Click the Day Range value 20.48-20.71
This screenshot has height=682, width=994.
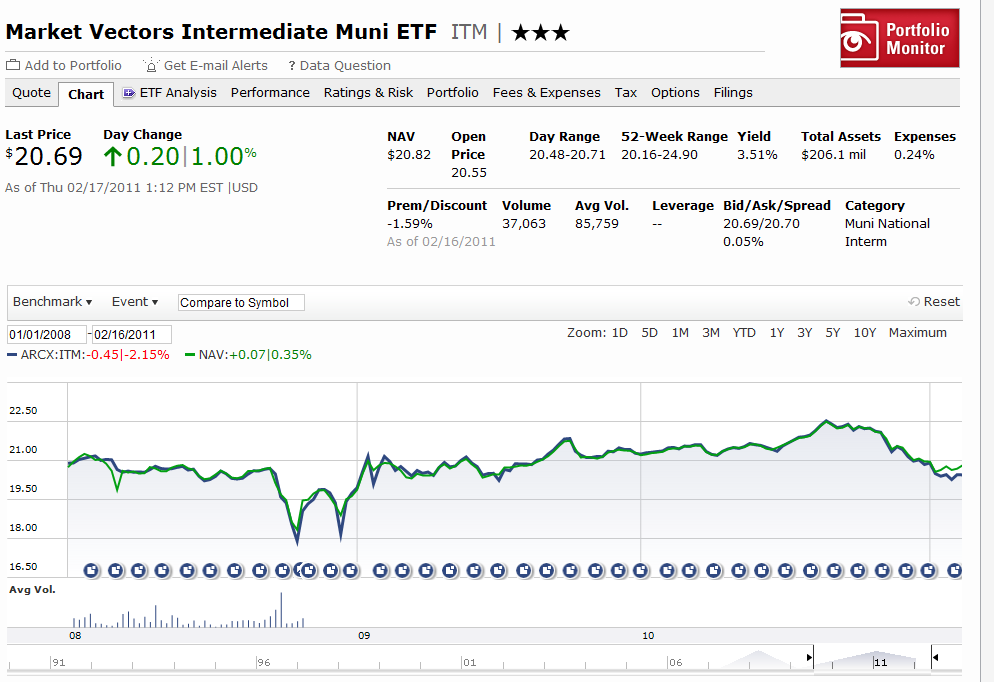(567, 155)
